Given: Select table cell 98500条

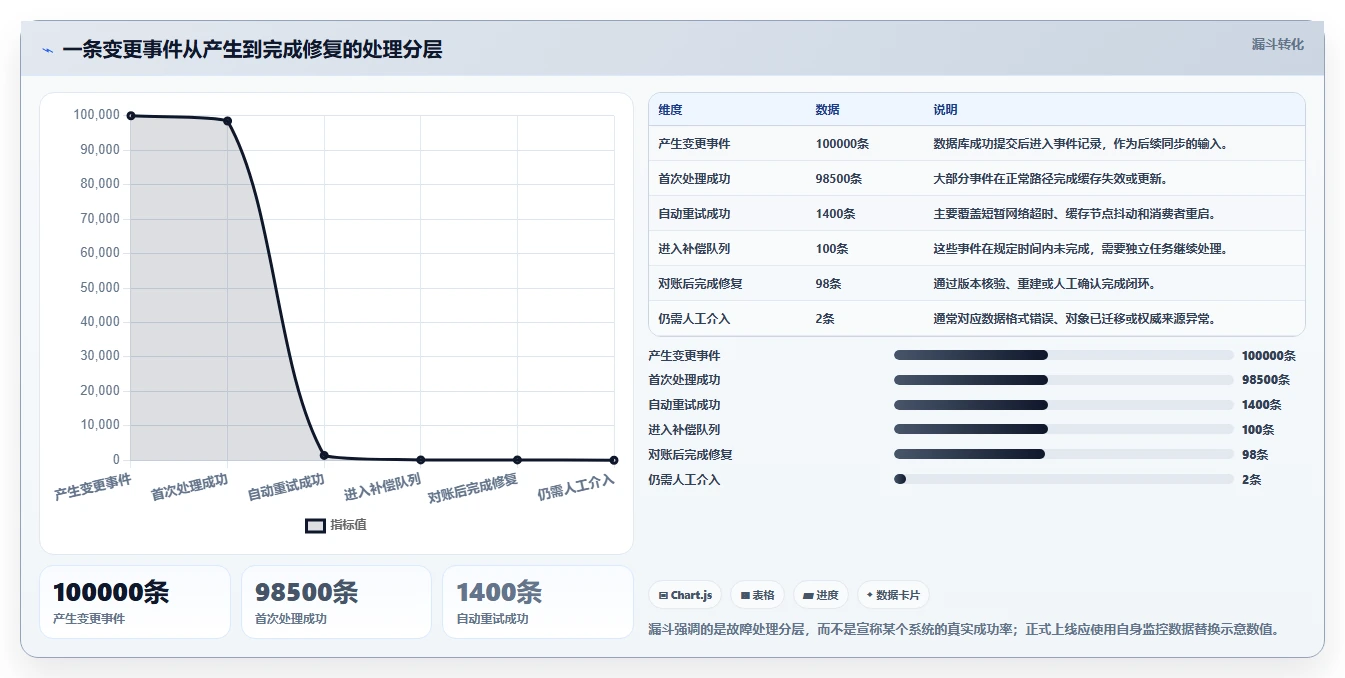Looking at the screenshot, I should [839, 179].
